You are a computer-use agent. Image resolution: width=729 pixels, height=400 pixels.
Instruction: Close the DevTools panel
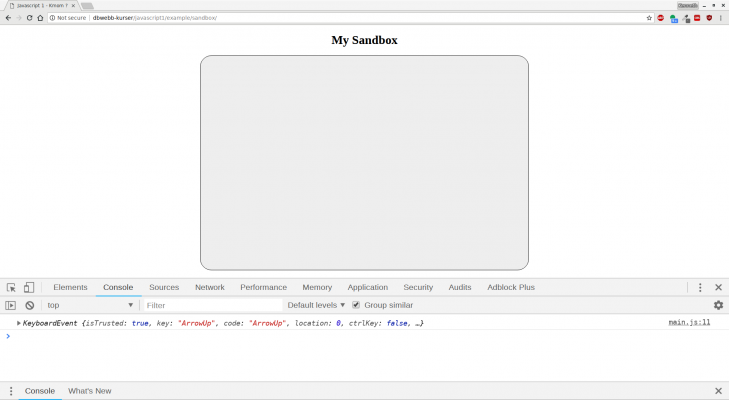pos(718,287)
